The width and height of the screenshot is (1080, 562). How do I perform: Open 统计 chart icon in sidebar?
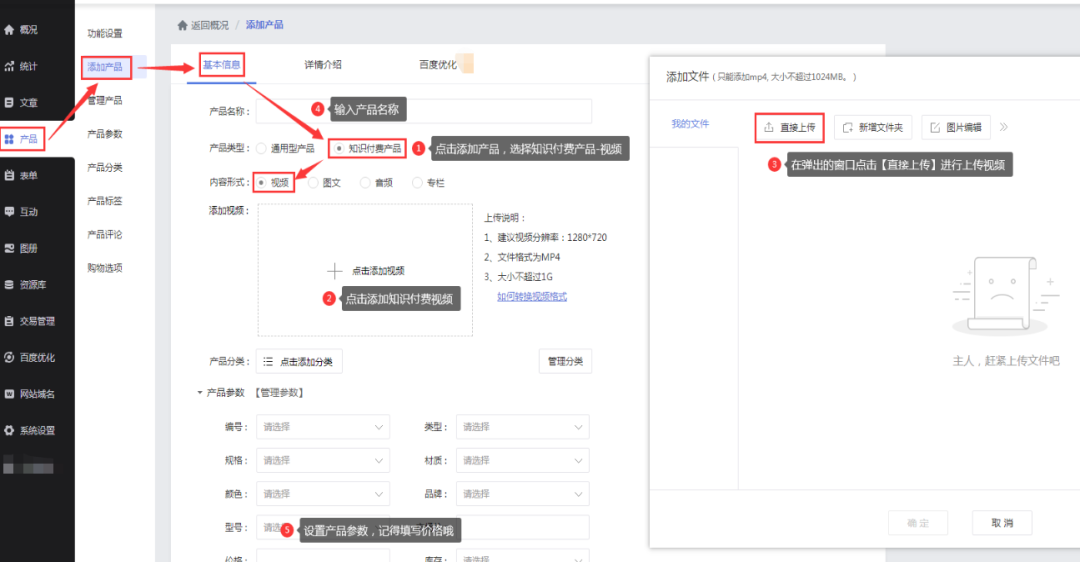point(10,66)
